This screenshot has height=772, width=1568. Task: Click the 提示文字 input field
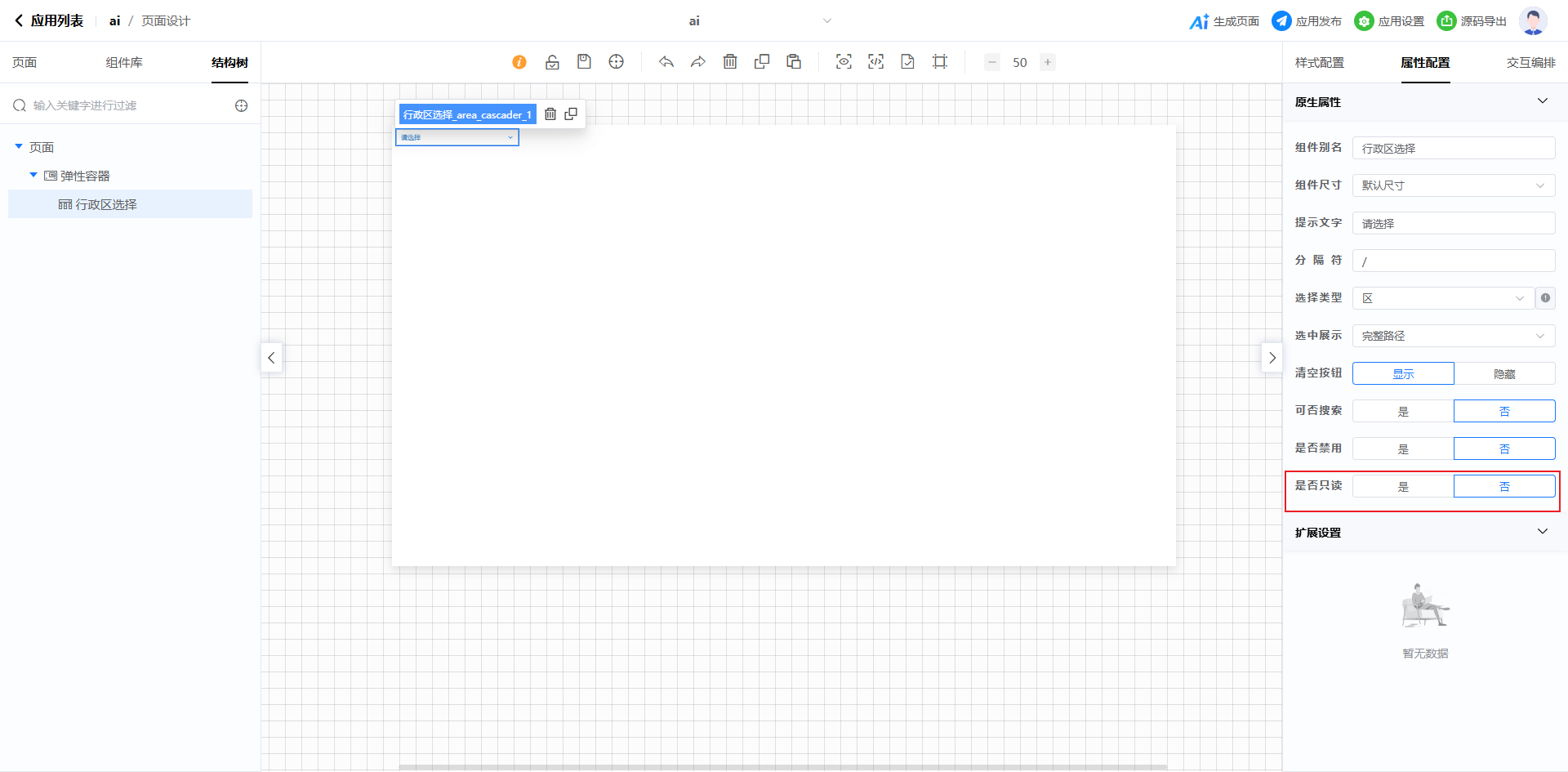tap(1453, 223)
